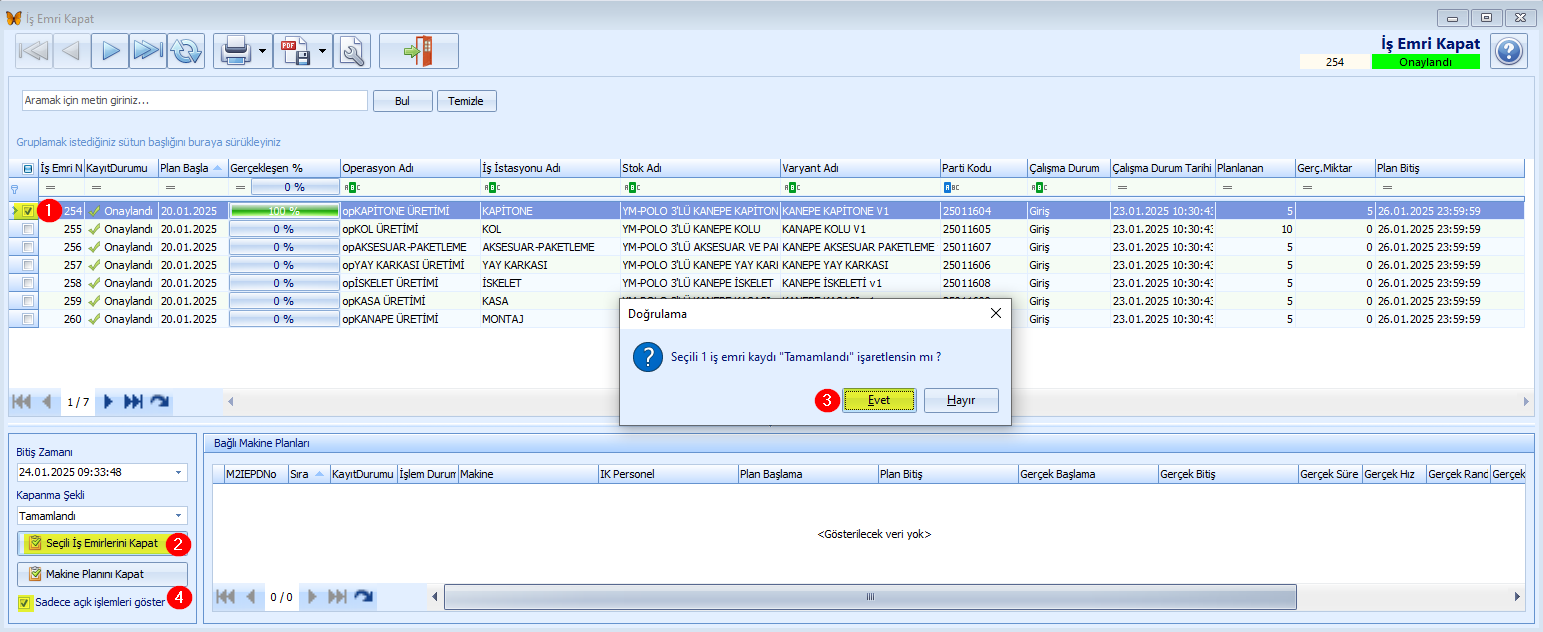This screenshot has height=632, width=1543.
Task: Toggle 'Sadece açık işlemleri göster' checkbox
Action: click(x=25, y=603)
